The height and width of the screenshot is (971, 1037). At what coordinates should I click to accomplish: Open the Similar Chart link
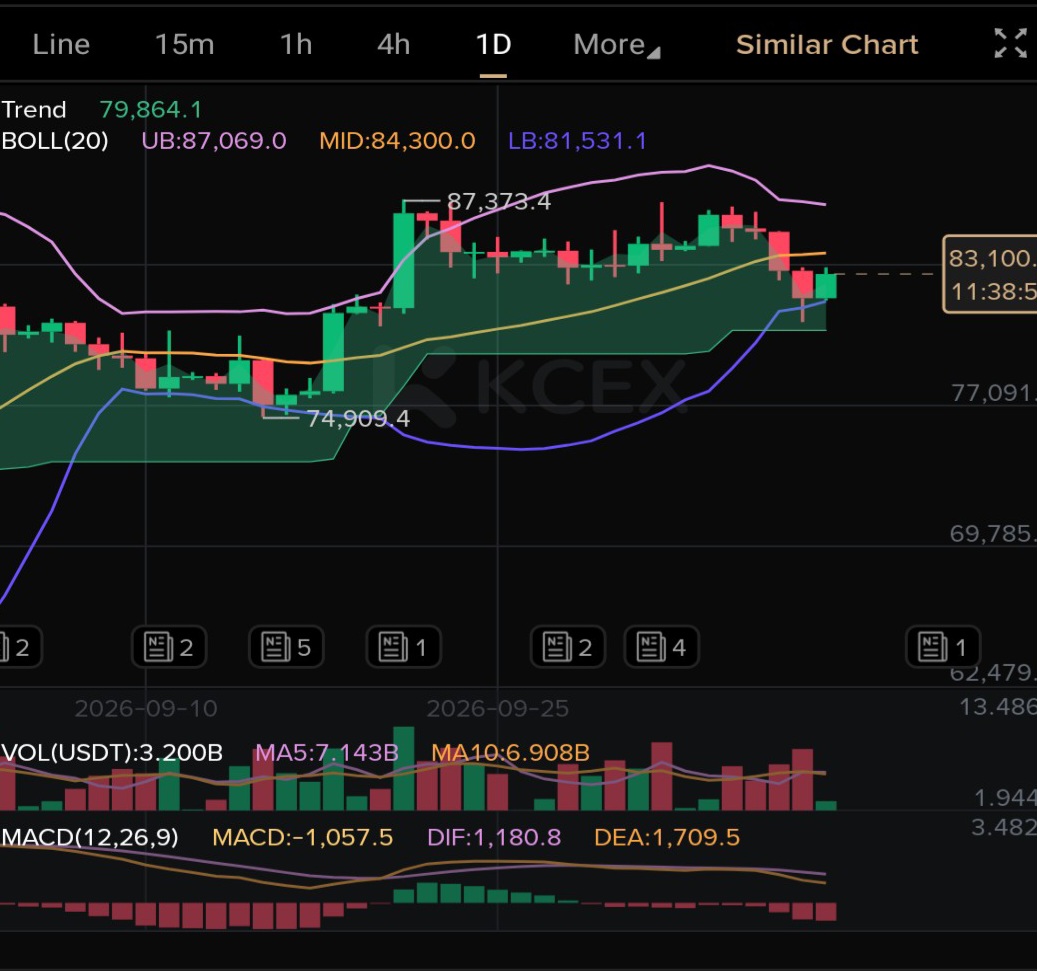[827, 44]
